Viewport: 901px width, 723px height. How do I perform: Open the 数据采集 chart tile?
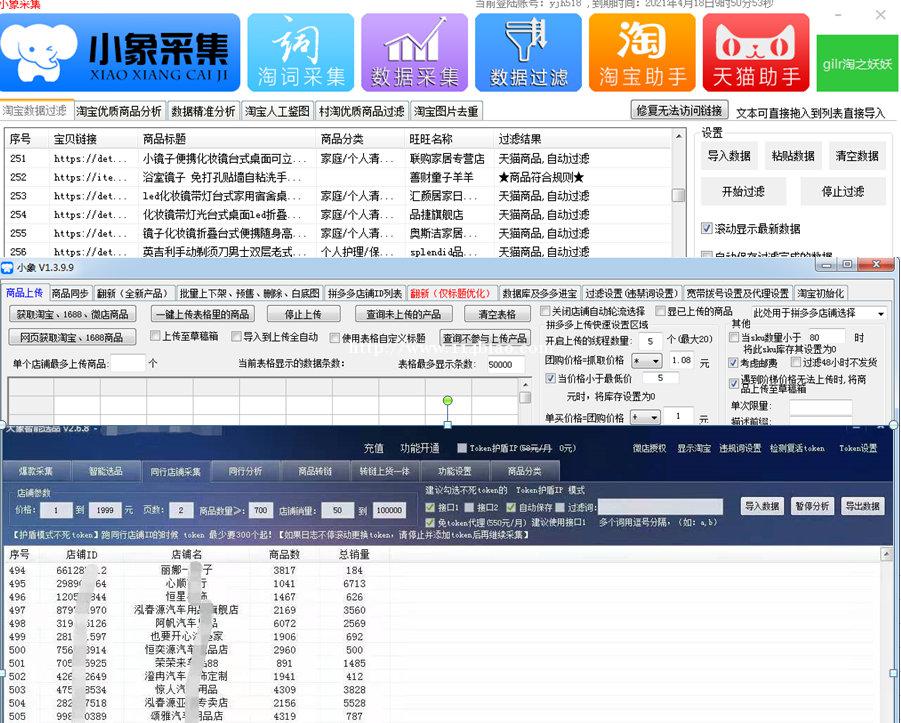414,53
